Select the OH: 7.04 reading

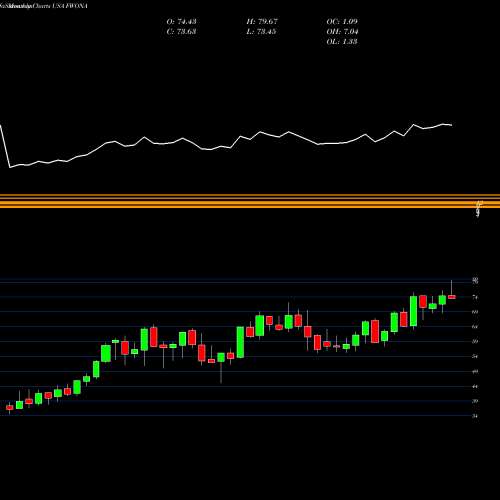tap(342, 32)
